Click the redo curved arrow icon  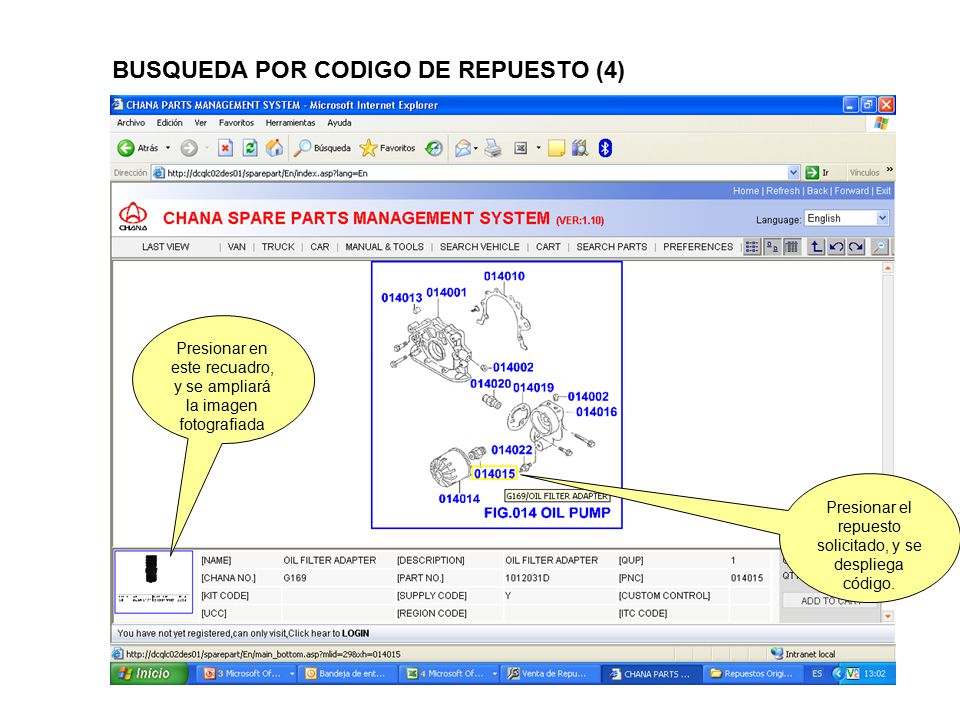click(856, 247)
